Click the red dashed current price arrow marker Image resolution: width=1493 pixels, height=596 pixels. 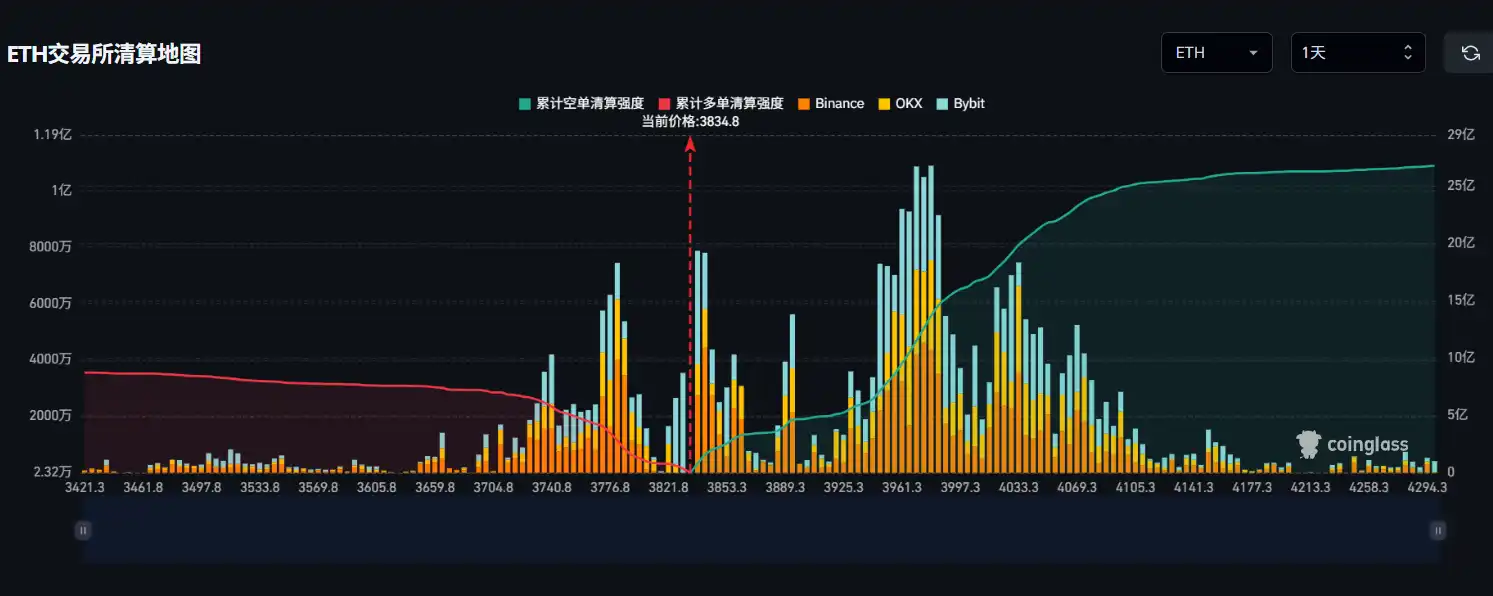coord(688,143)
